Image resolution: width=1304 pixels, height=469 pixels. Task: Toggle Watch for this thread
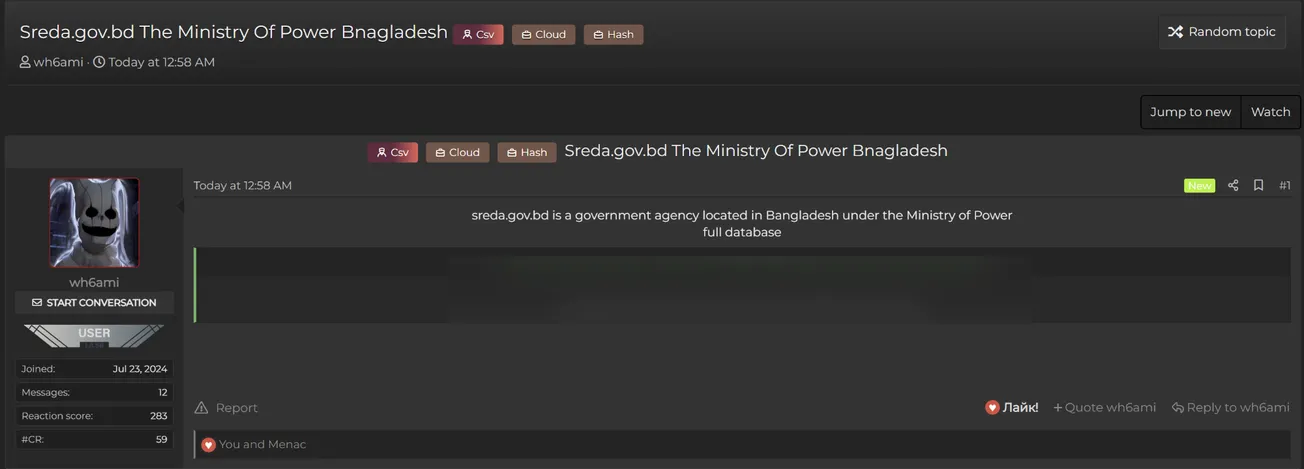[1271, 112]
